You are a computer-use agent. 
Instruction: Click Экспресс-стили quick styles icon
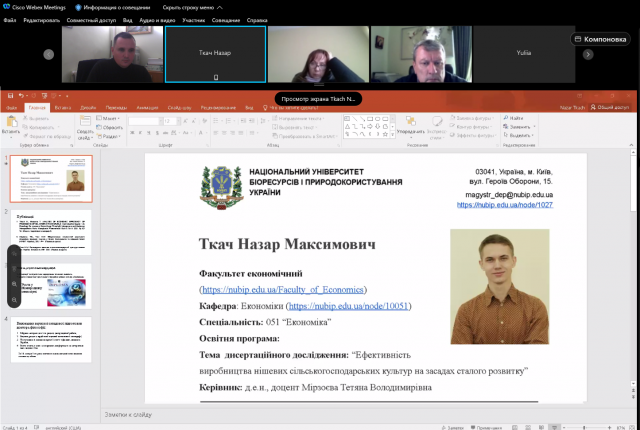pos(436,122)
